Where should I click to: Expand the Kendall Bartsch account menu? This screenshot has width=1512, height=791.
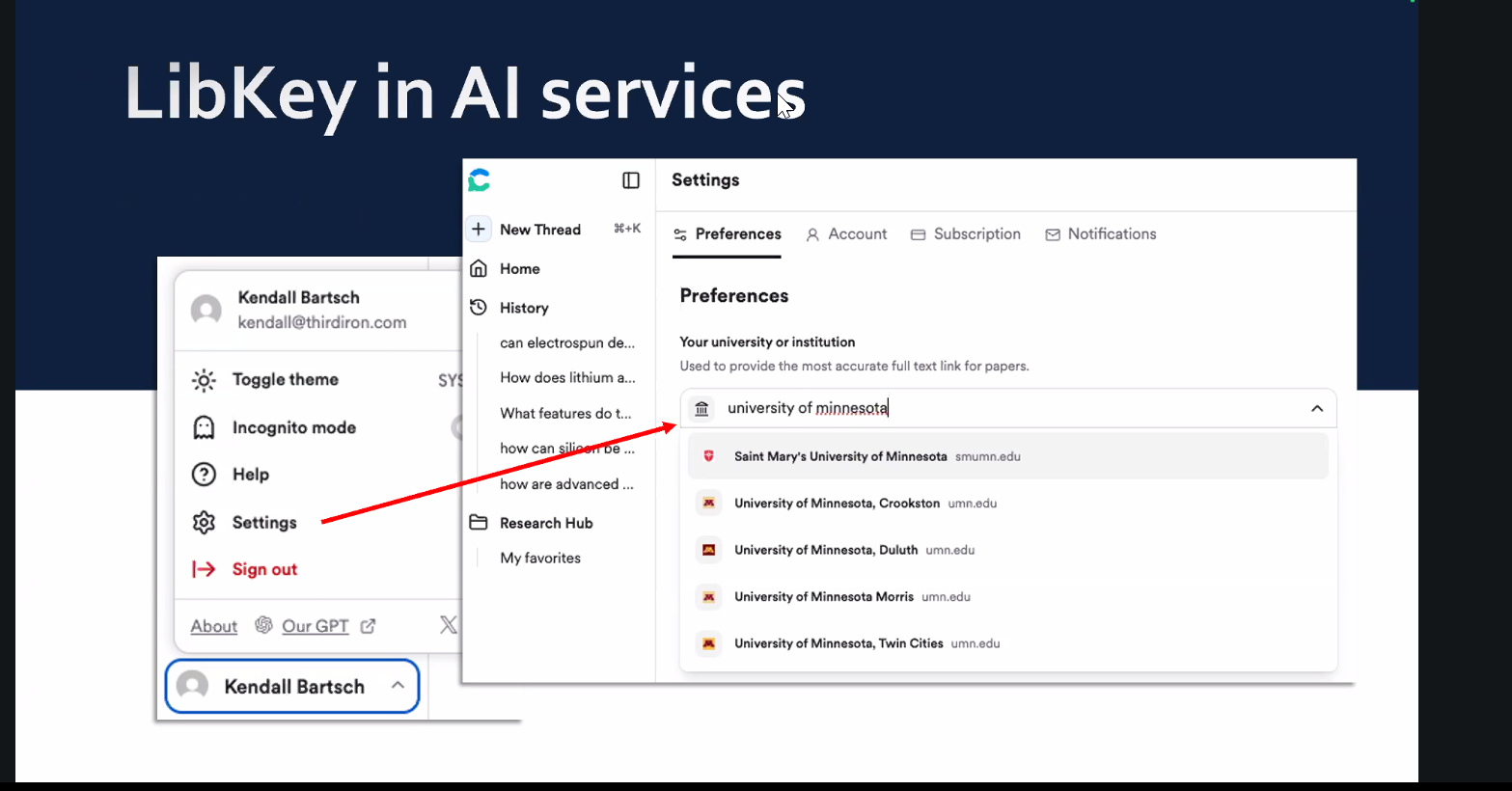click(292, 687)
